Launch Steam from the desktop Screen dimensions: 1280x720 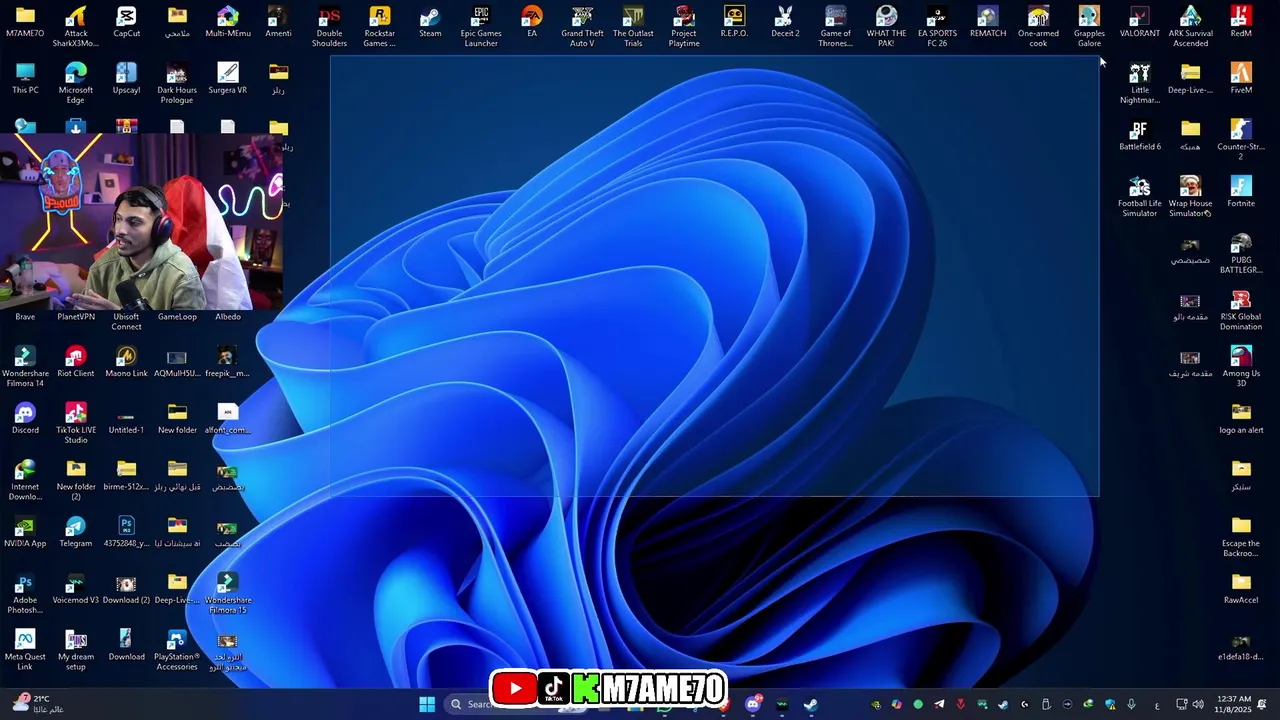point(430,22)
